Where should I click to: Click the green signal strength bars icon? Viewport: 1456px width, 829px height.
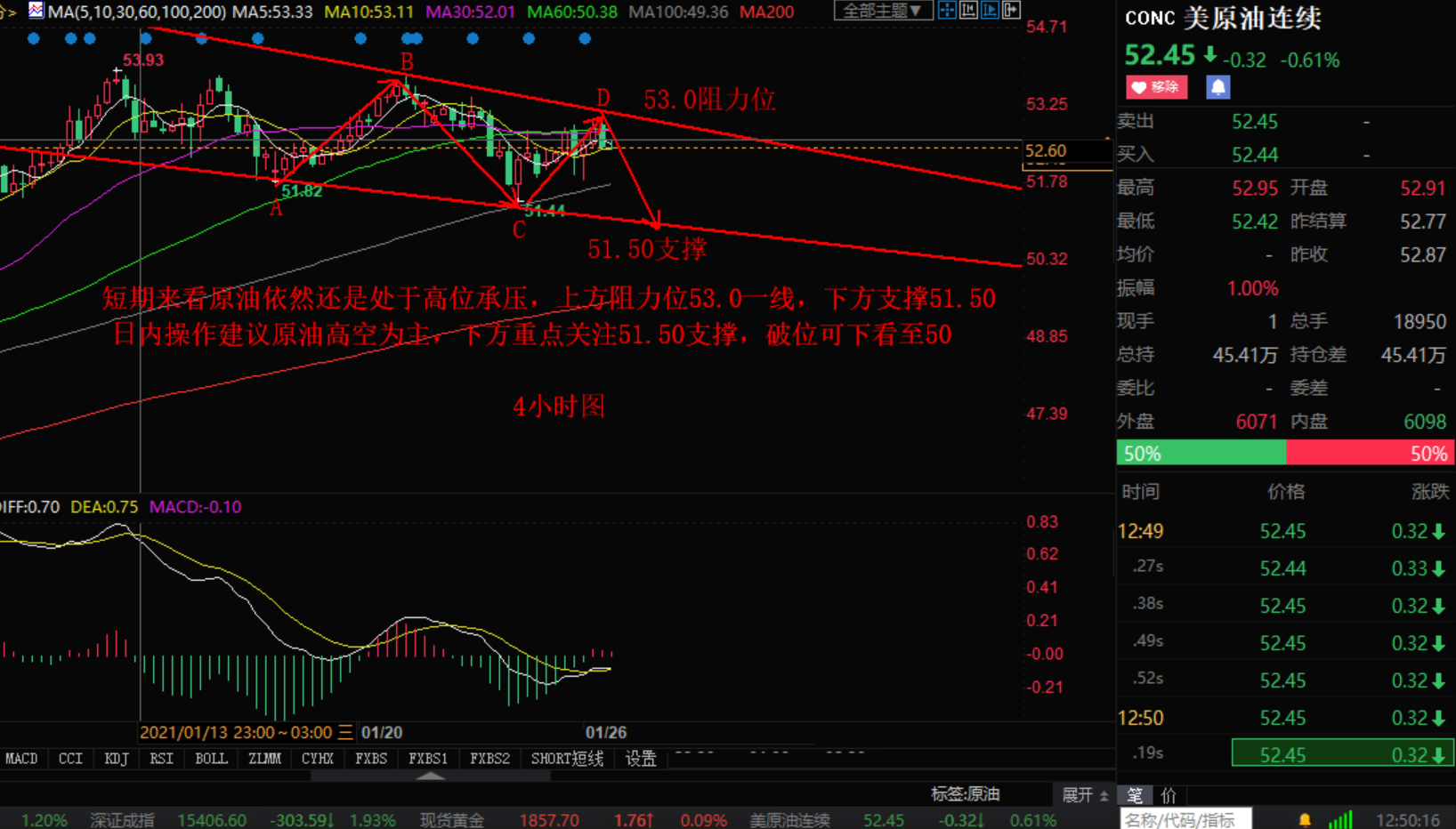coord(1340,819)
